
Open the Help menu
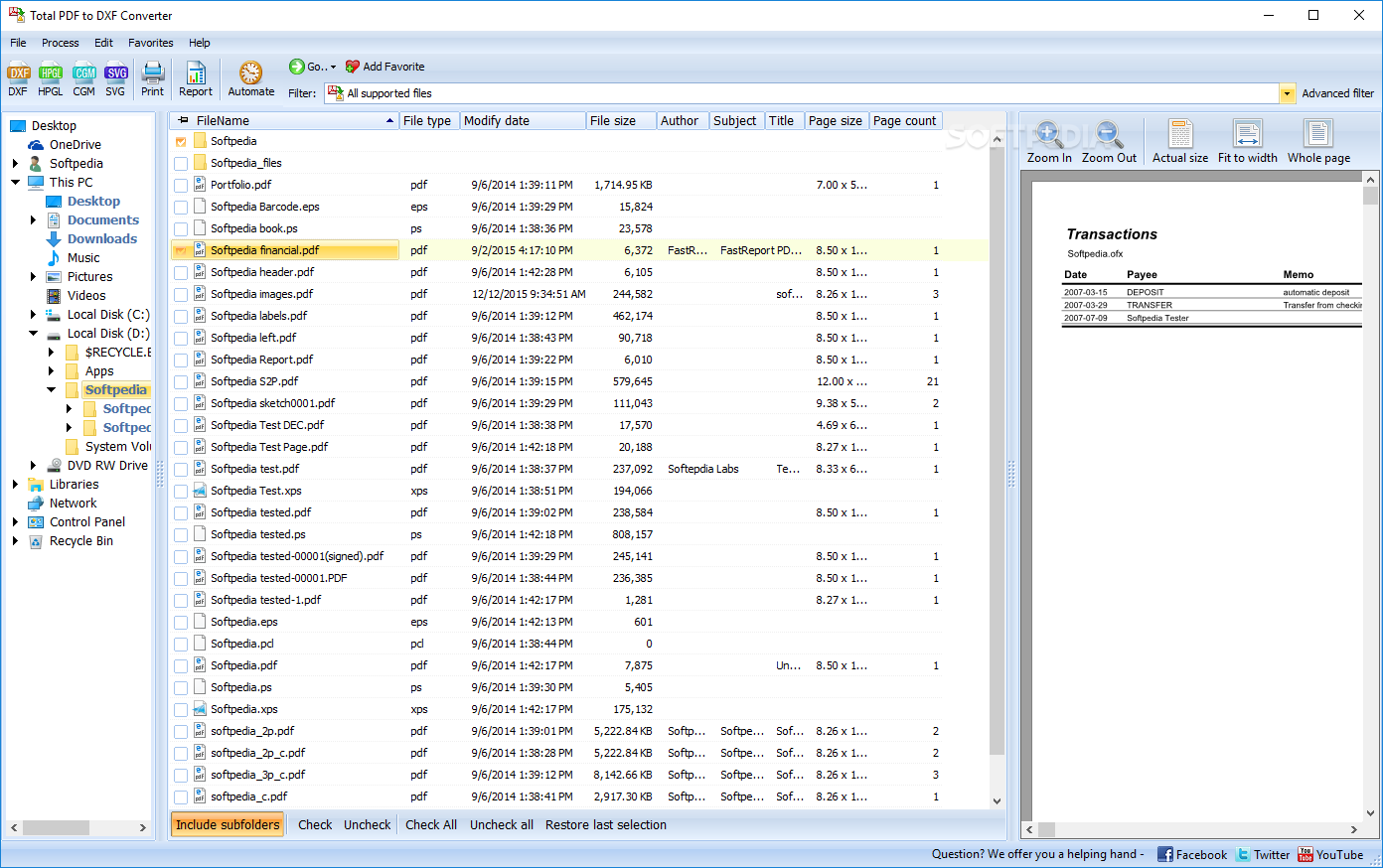pos(200,43)
